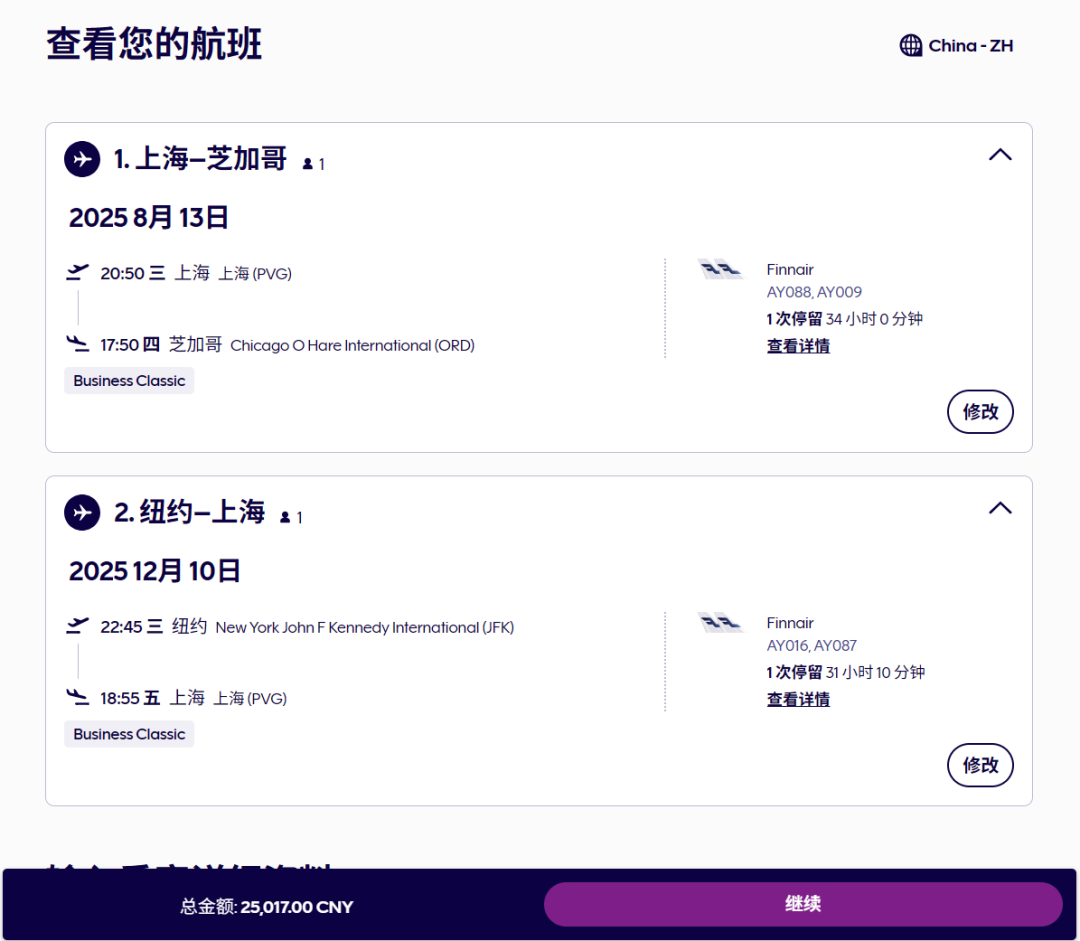Click the Finnair logo for AY088, AY009

(720, 269)
